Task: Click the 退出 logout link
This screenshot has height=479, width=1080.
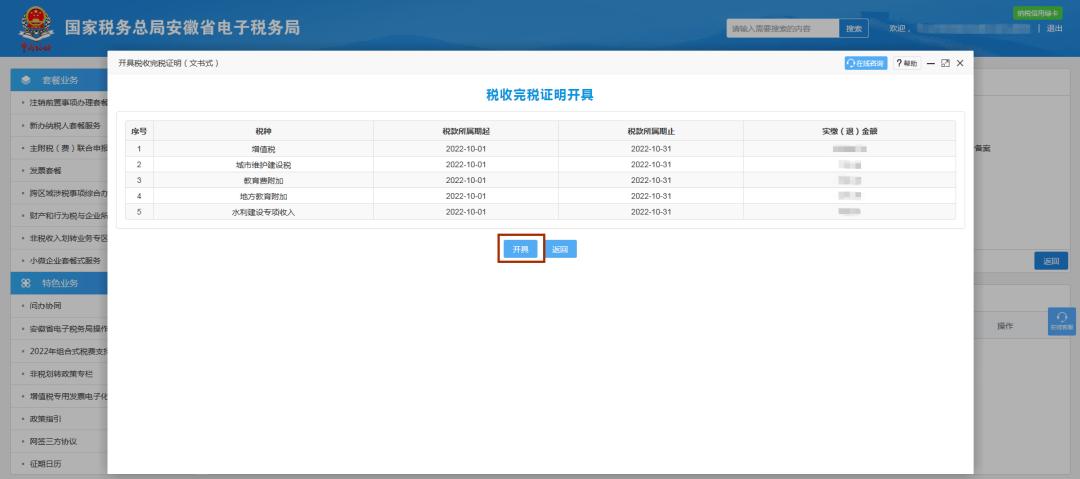Action: pos(1056,29)
